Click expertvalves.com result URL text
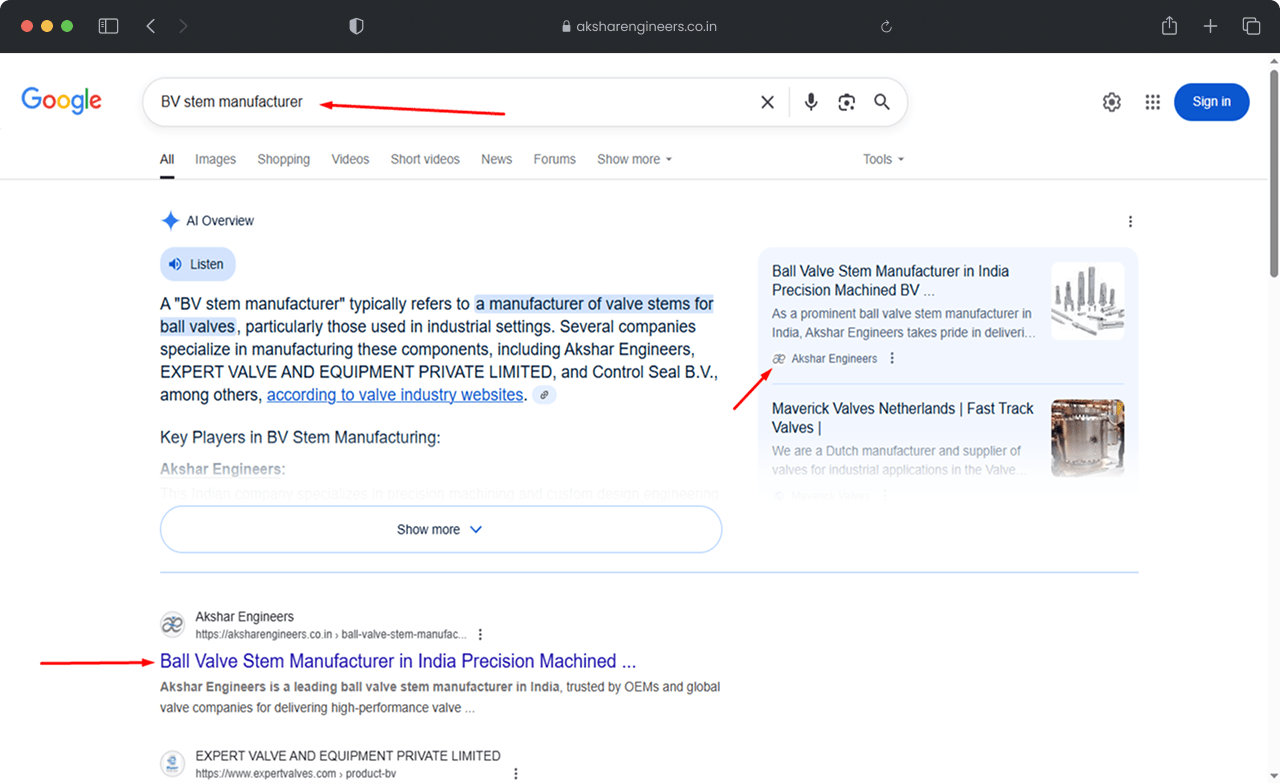Image resolution: width=1280 pixels, height=784 pixels. (x=296, y=773)
